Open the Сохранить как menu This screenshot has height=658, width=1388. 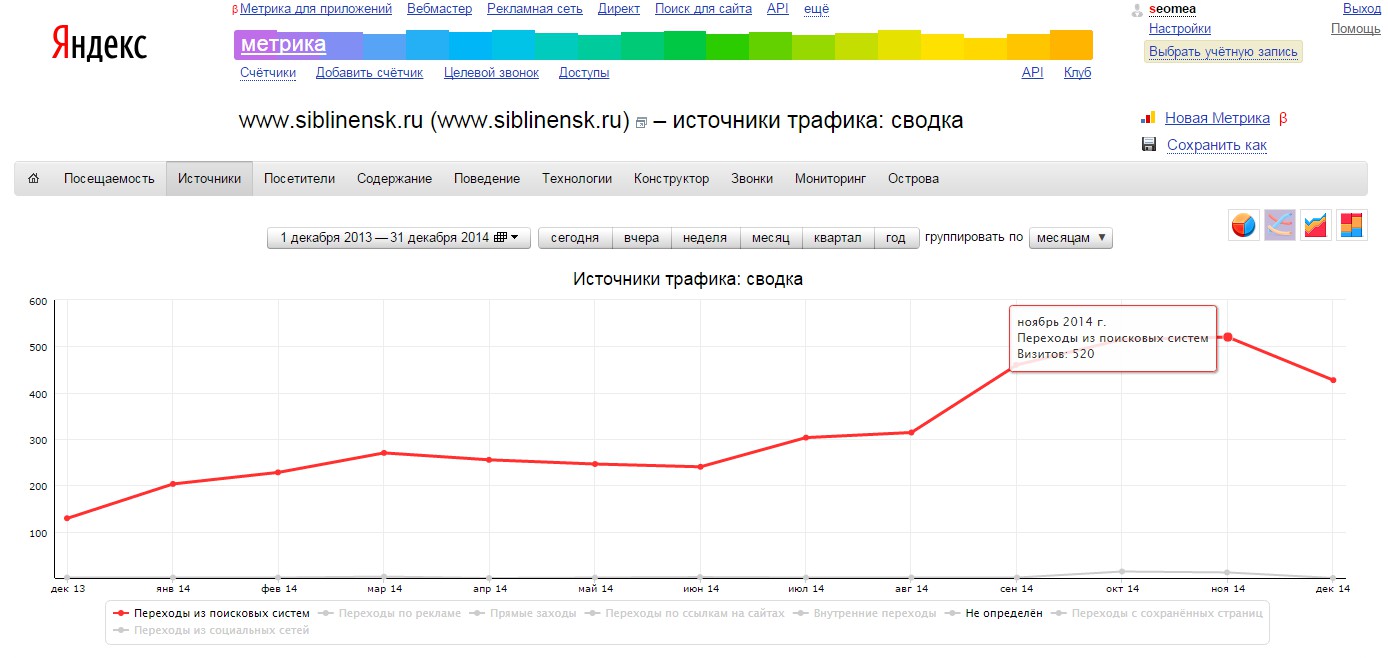[1217, 145]
